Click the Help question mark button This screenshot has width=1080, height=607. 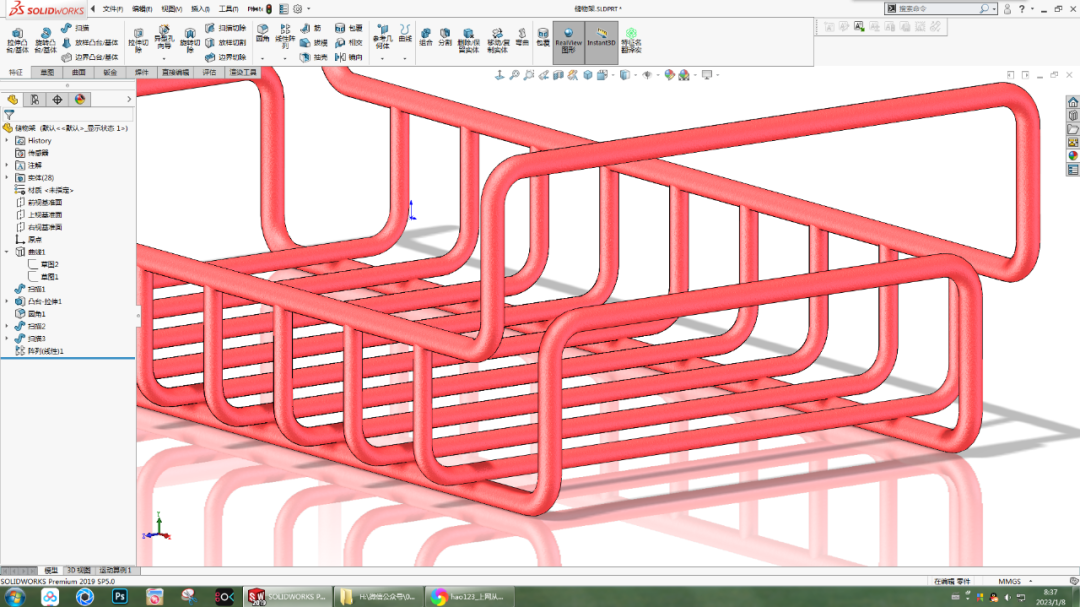(1022, 8)
